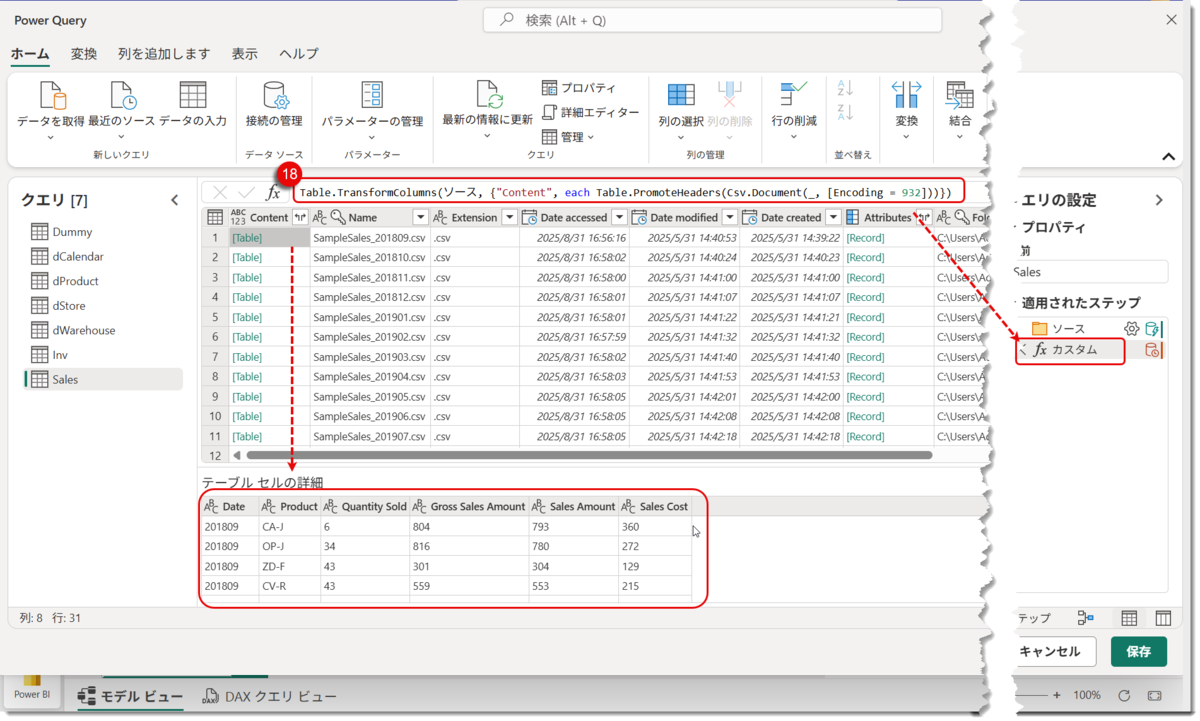Expand the Manage (管理) dropdown
Screen dimensions: 1200x721
point(568,137)
